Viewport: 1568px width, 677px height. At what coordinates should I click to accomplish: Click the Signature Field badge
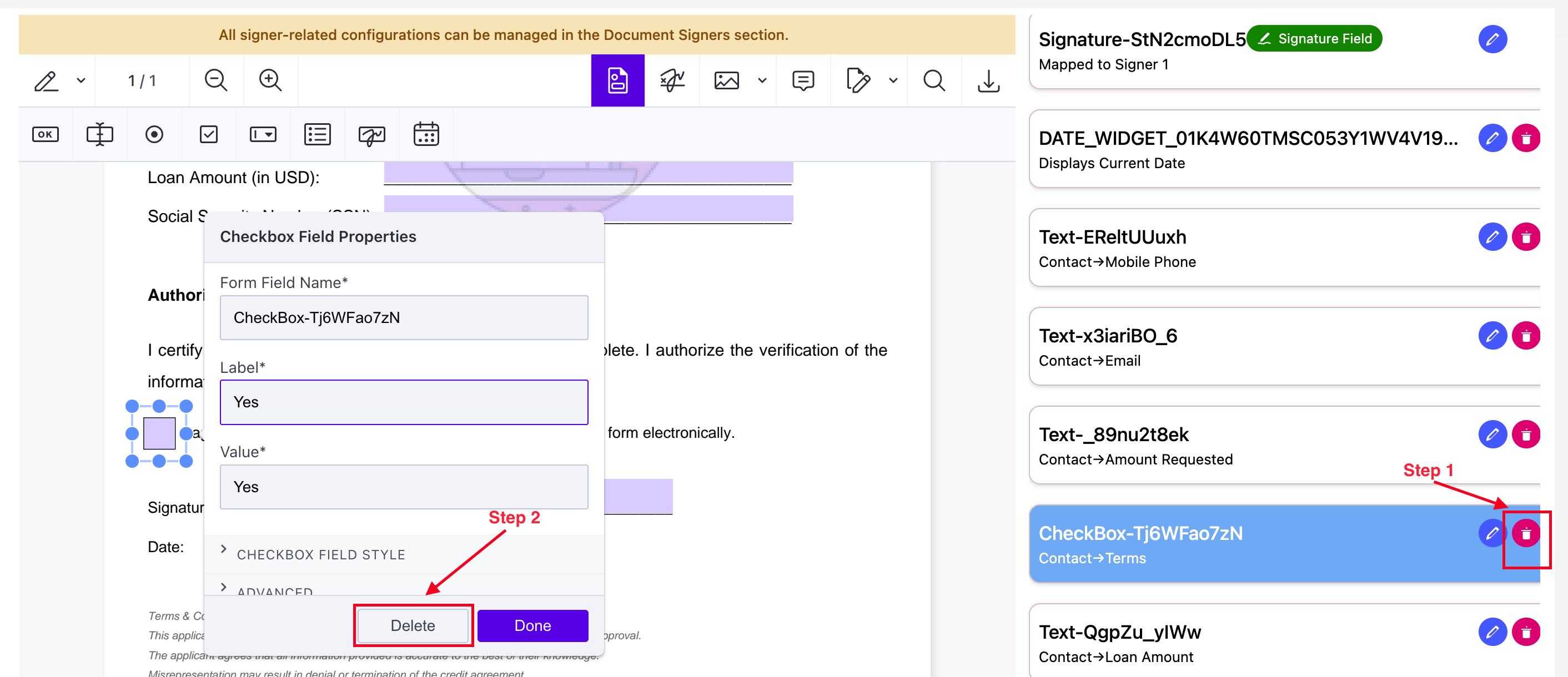(x=1314, y=38)
